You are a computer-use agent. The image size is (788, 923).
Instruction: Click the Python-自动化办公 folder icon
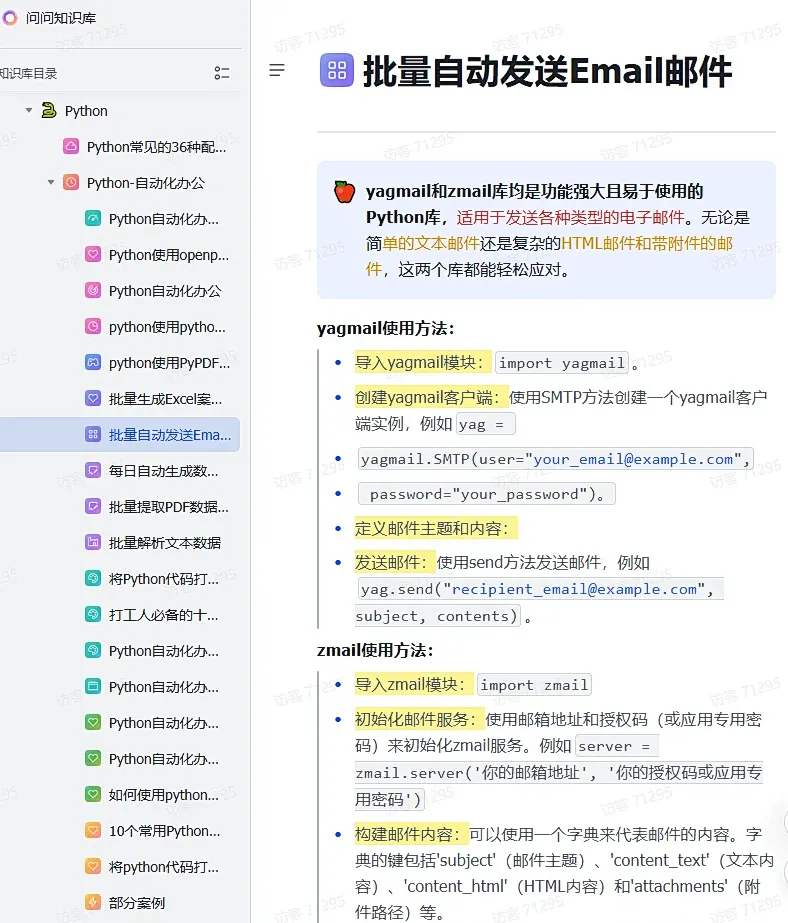[x=71, y=182]
